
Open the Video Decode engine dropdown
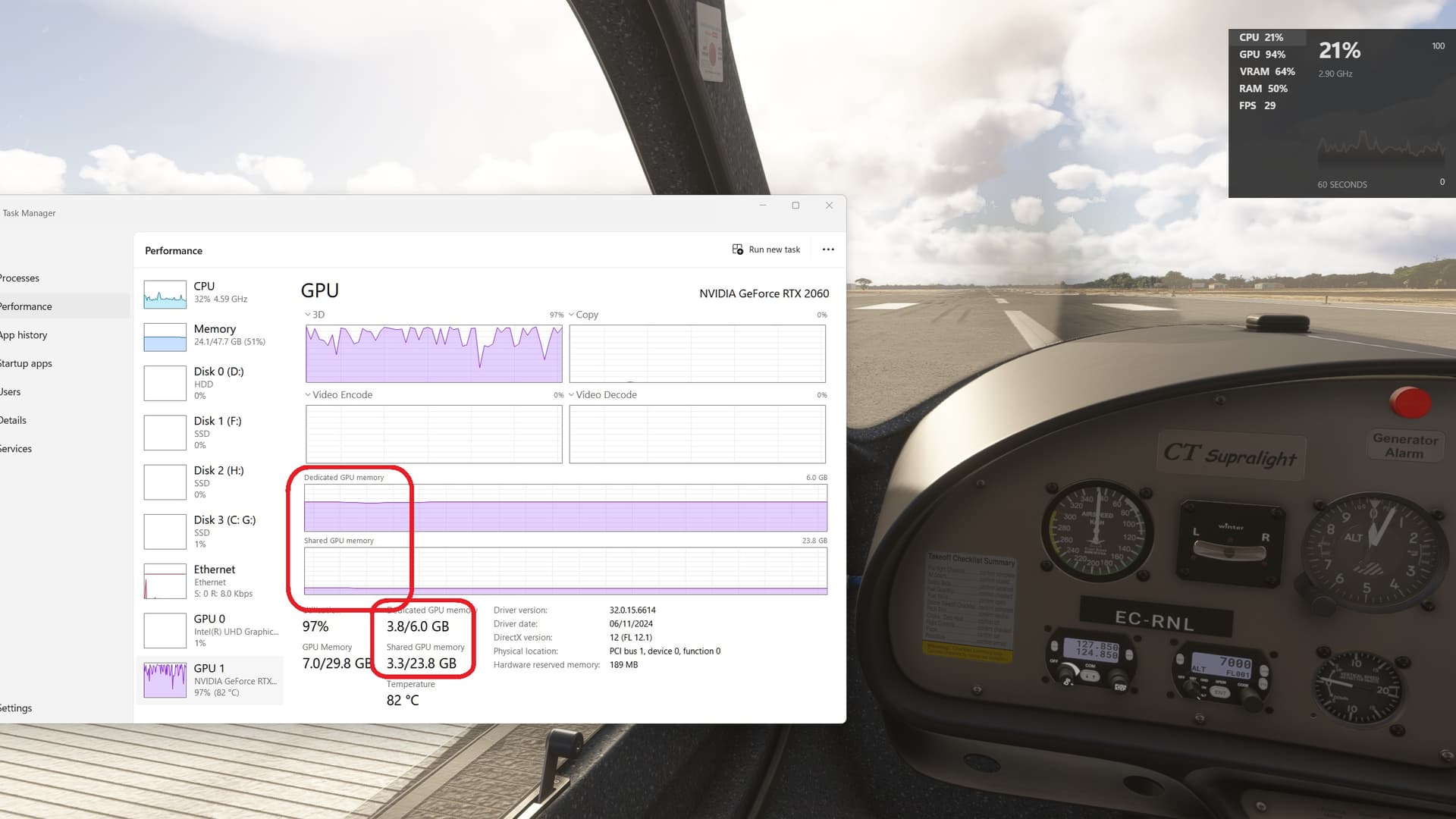[x=571, y=395]
